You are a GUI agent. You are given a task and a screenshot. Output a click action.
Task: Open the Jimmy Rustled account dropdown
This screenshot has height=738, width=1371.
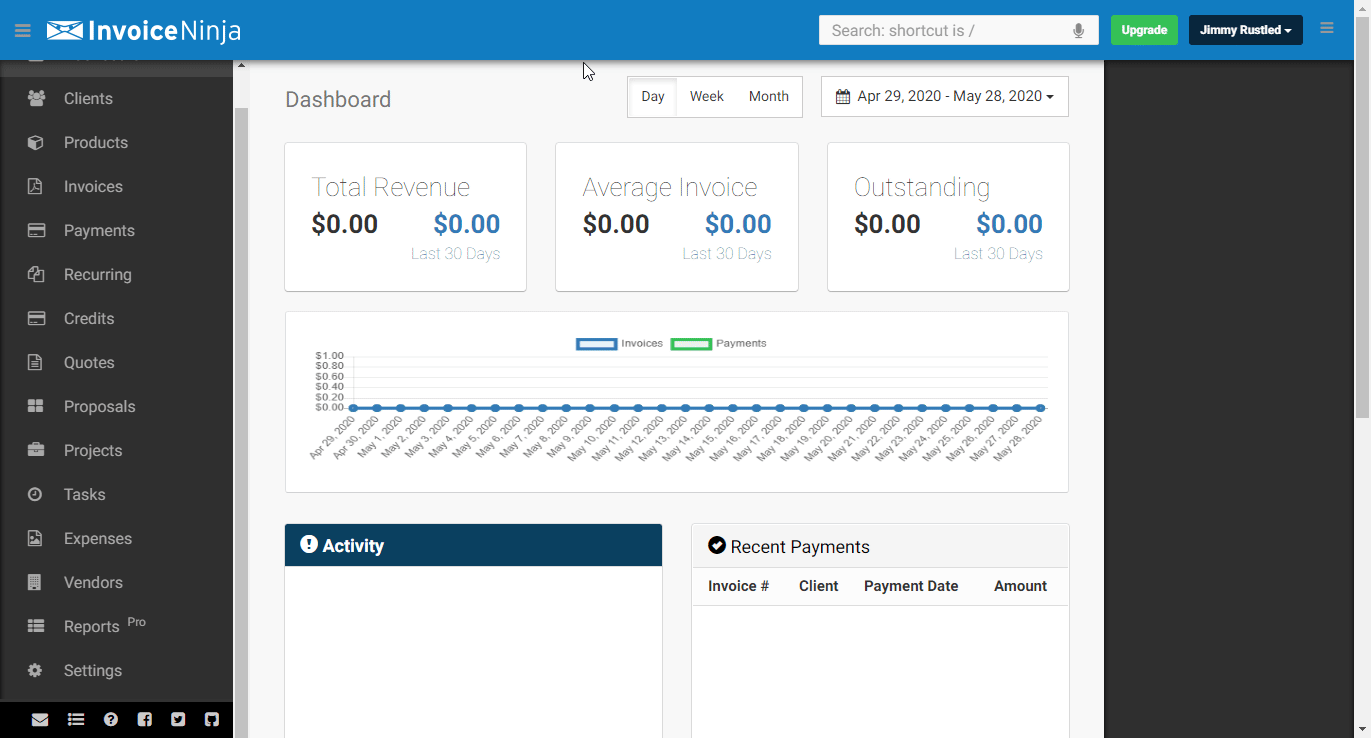(1245, 30)
